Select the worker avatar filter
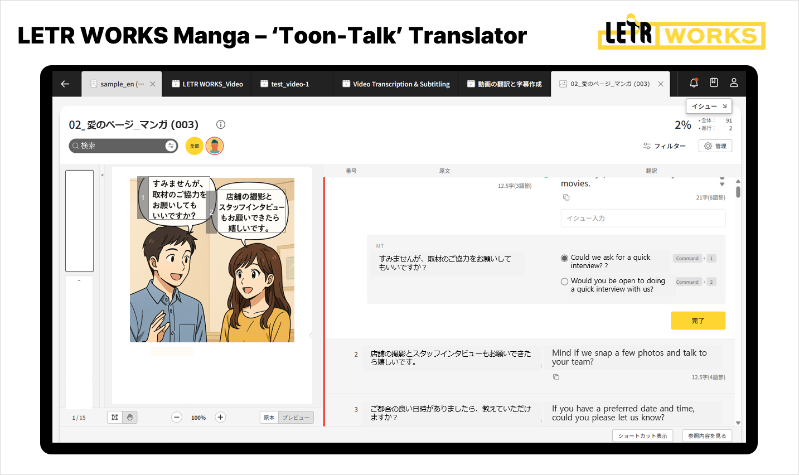Image resolution: width=799 pixels, height=475 pixels. pos(215,146)
